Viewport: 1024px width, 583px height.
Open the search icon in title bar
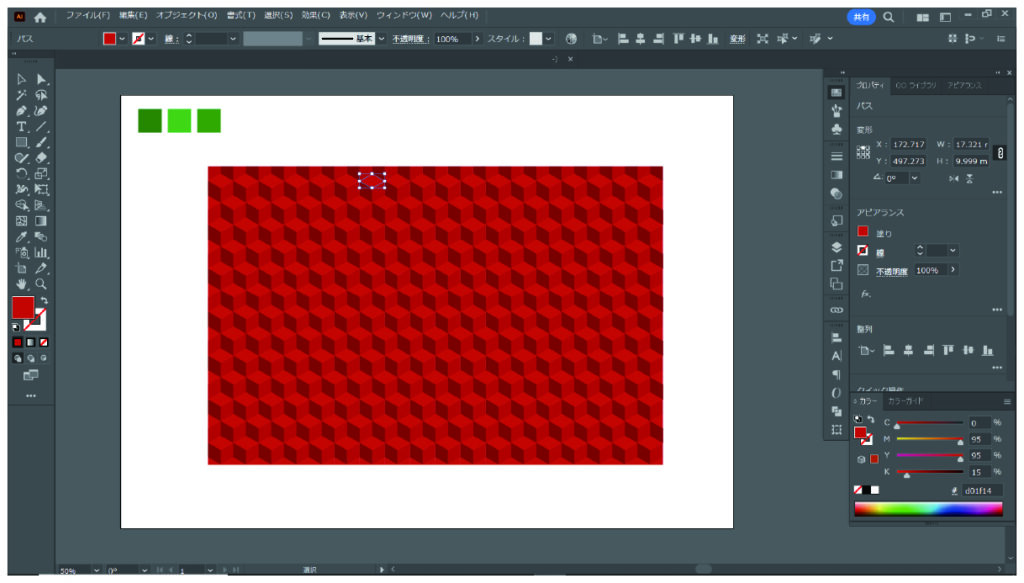tap(888, 17)
